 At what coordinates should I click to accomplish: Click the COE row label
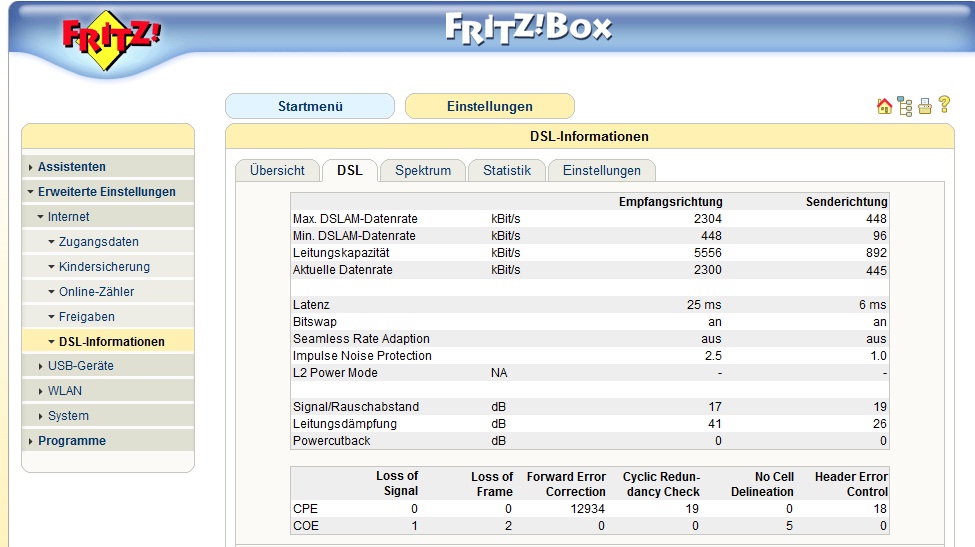pos(305,526)
